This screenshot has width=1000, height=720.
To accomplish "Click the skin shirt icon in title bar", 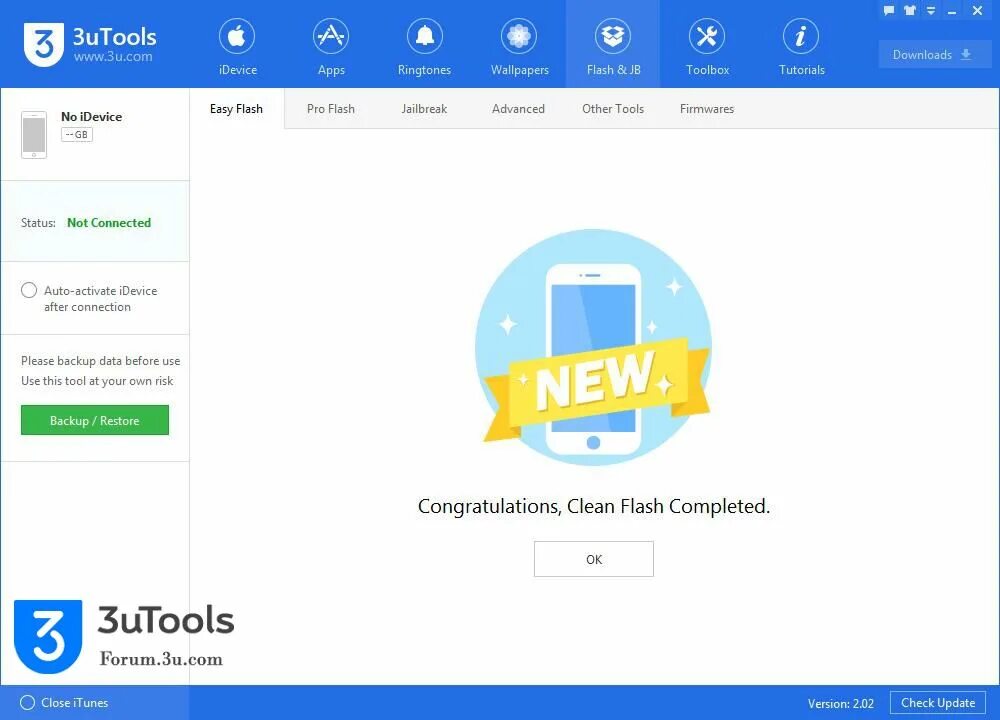I will tap(910, 10).
